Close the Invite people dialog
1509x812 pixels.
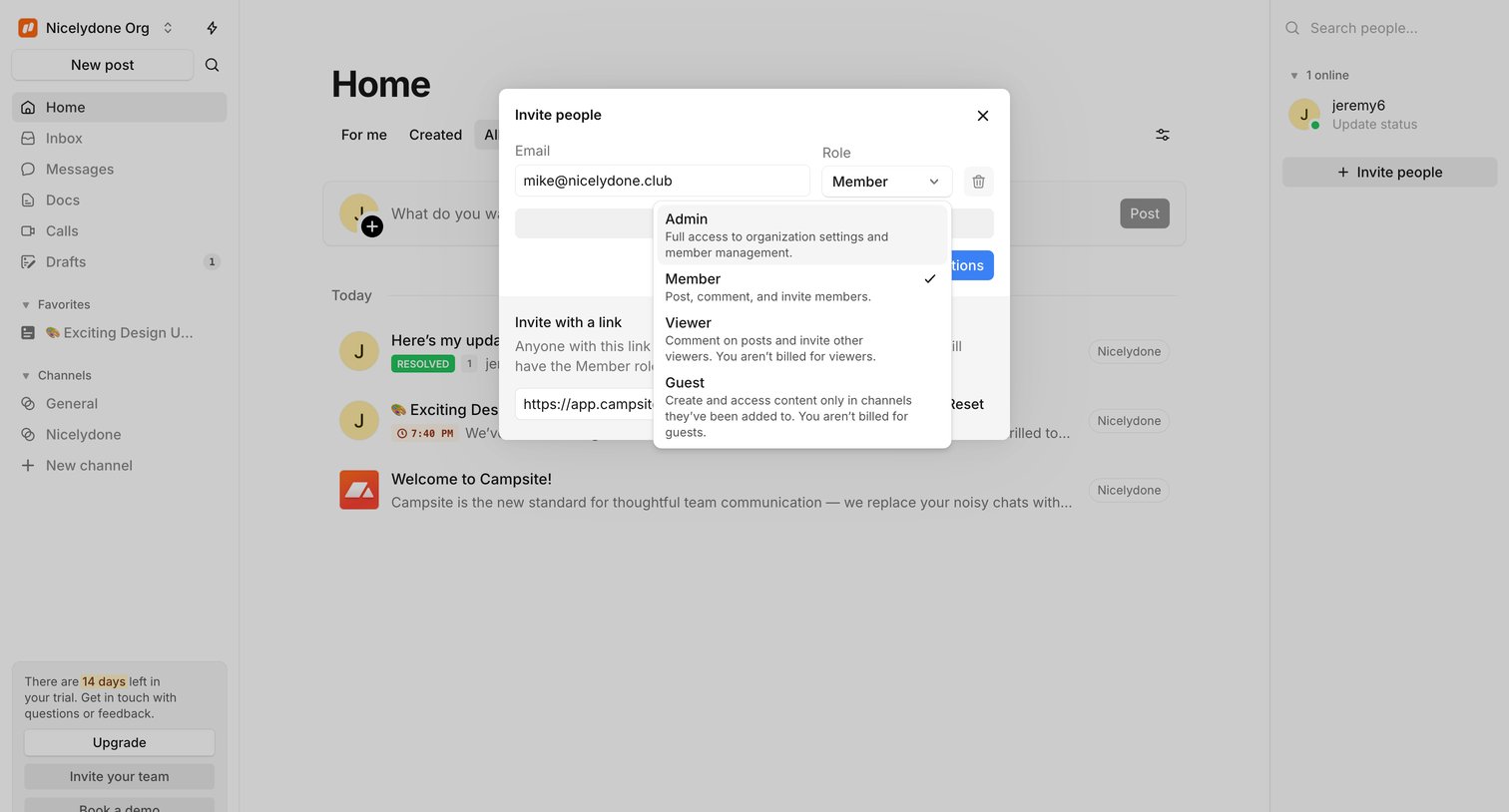(983, 116)
